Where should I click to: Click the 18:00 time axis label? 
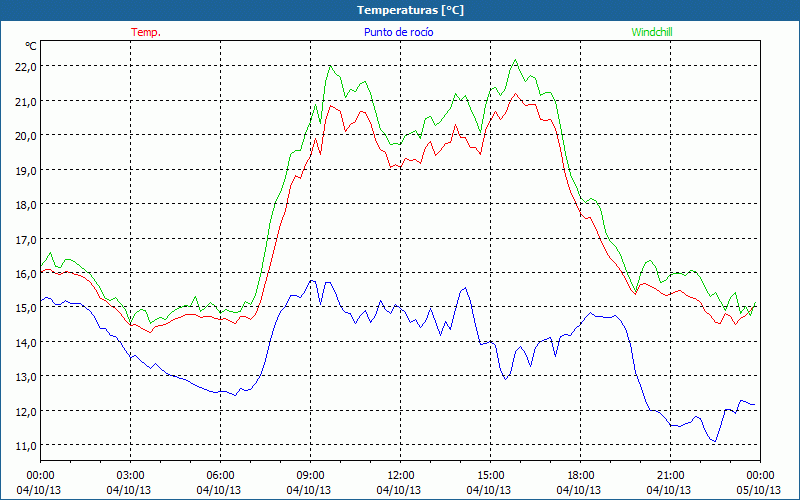(x=581, y=476)
